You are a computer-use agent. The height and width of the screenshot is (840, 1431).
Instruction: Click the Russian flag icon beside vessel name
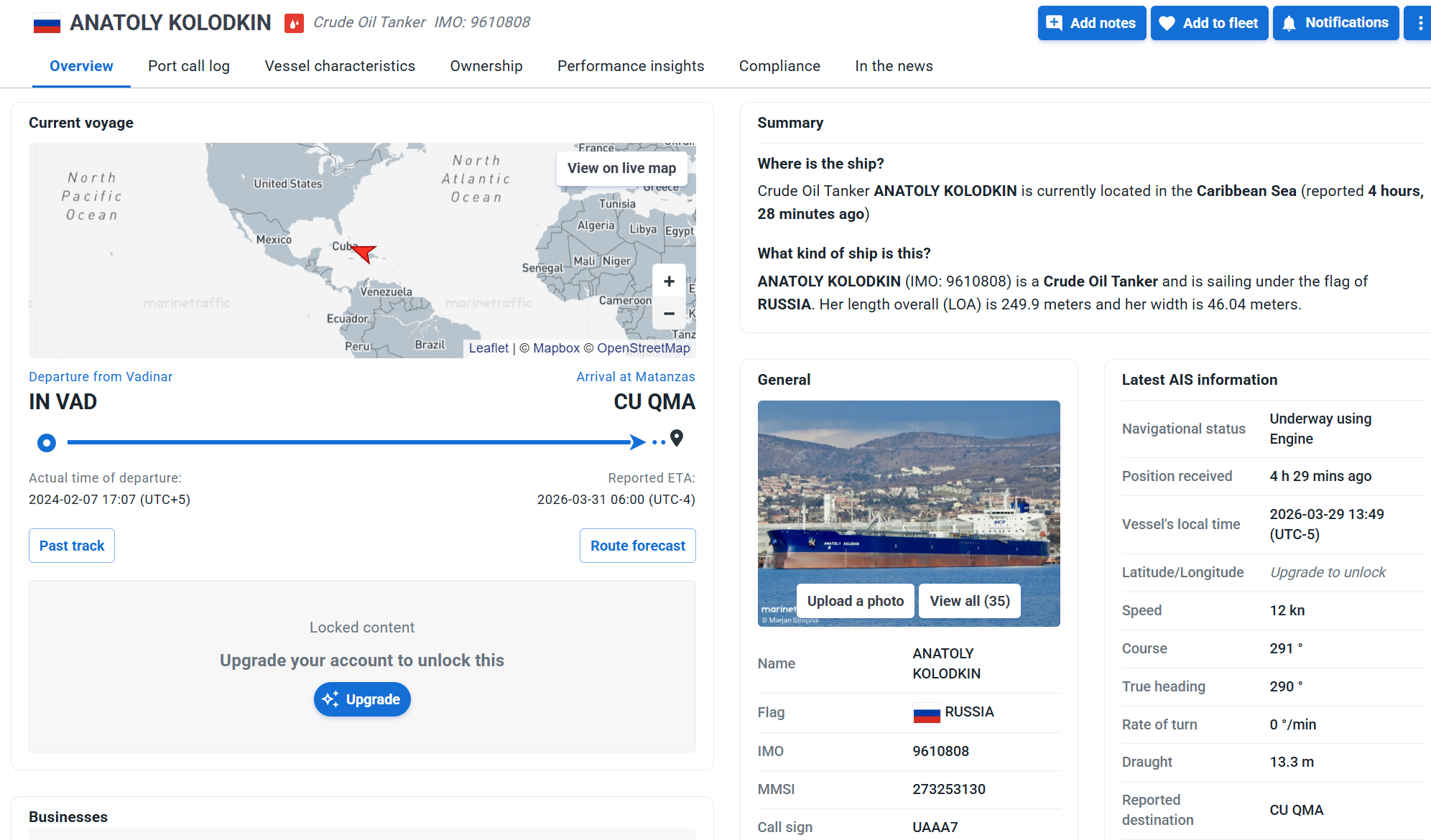click(x=47, y=24)
